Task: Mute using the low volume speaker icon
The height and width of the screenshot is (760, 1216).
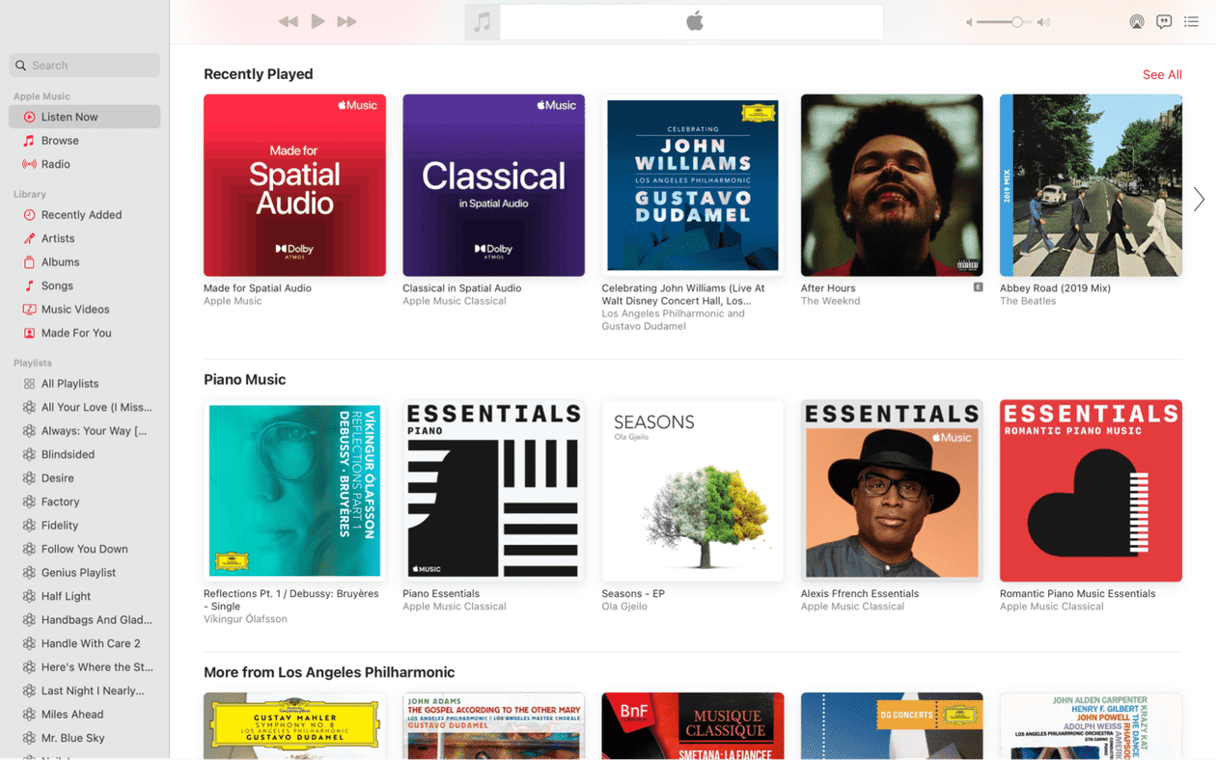Action: click(969, 22)
